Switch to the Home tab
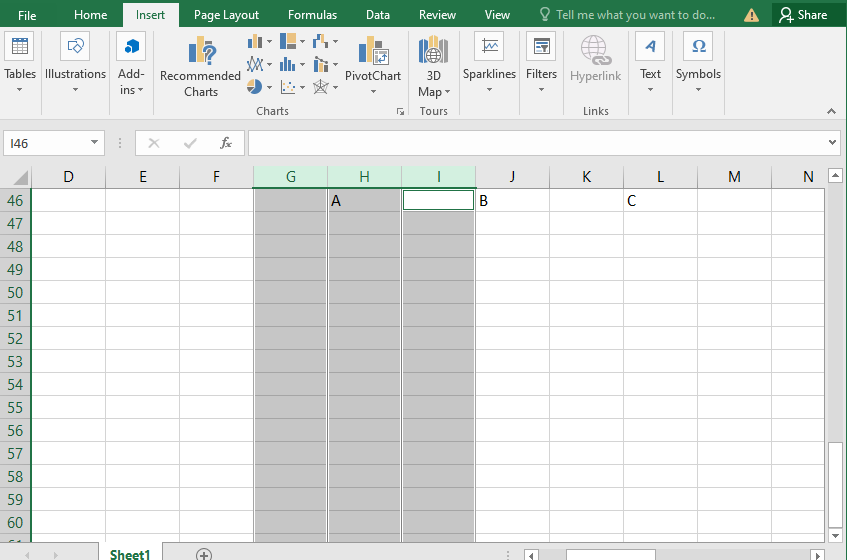 pyautogui.click(x=90, y=15)
